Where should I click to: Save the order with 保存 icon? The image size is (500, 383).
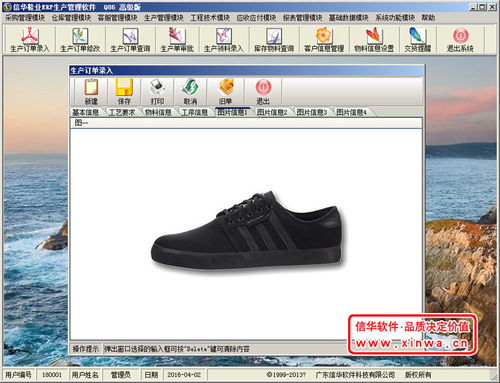124,91
